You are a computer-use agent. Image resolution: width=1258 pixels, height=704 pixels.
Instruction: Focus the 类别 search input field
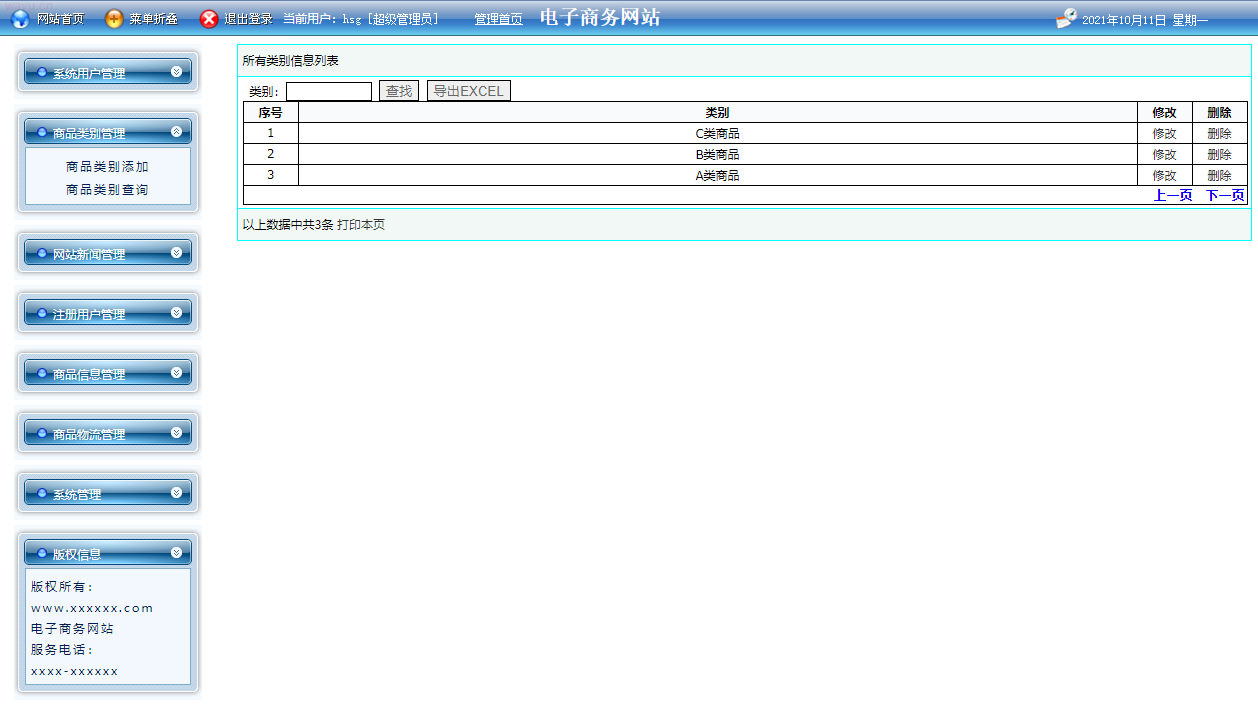coord(329,92)
